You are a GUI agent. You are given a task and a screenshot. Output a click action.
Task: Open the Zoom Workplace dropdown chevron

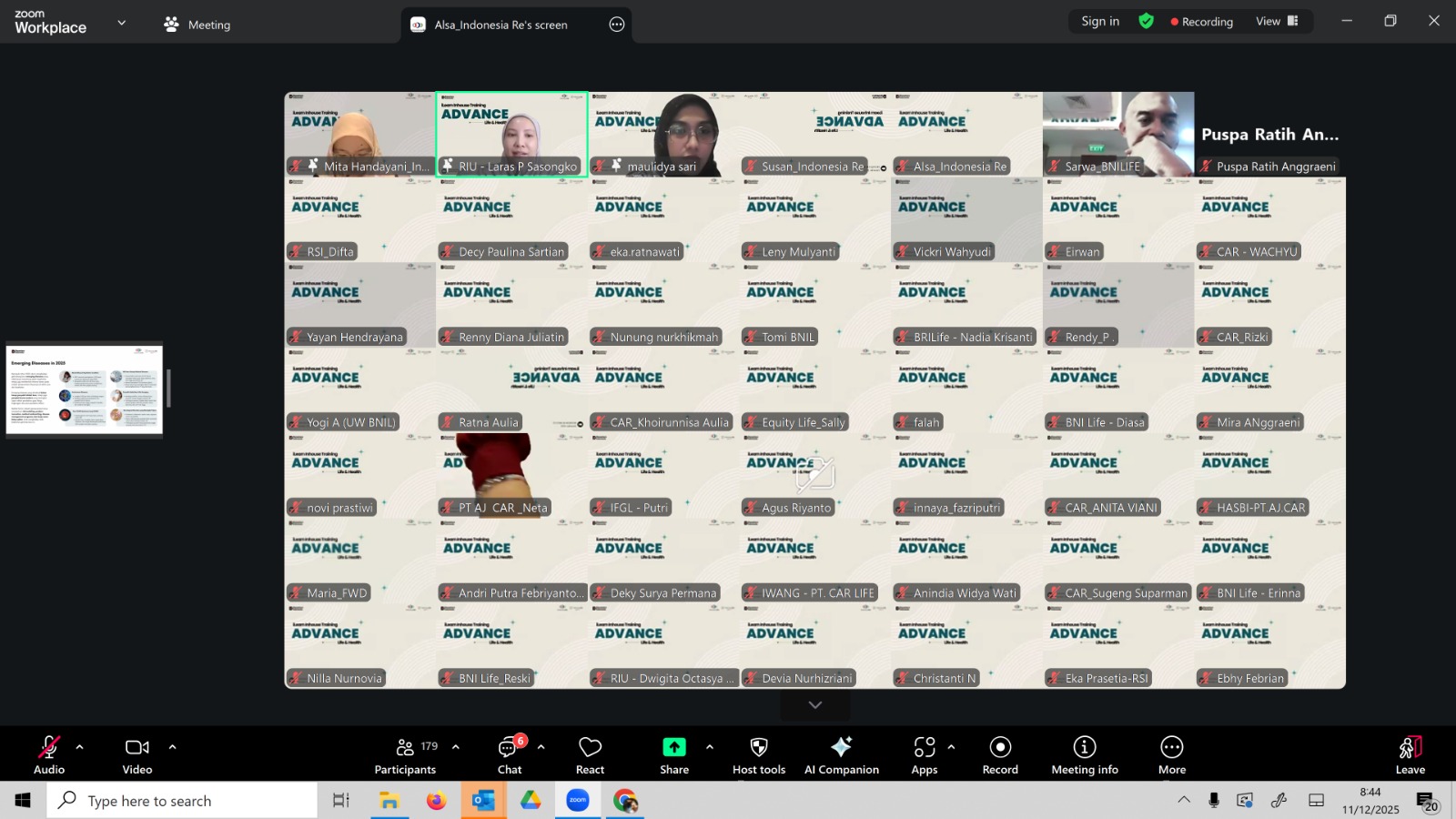[122, 23]
